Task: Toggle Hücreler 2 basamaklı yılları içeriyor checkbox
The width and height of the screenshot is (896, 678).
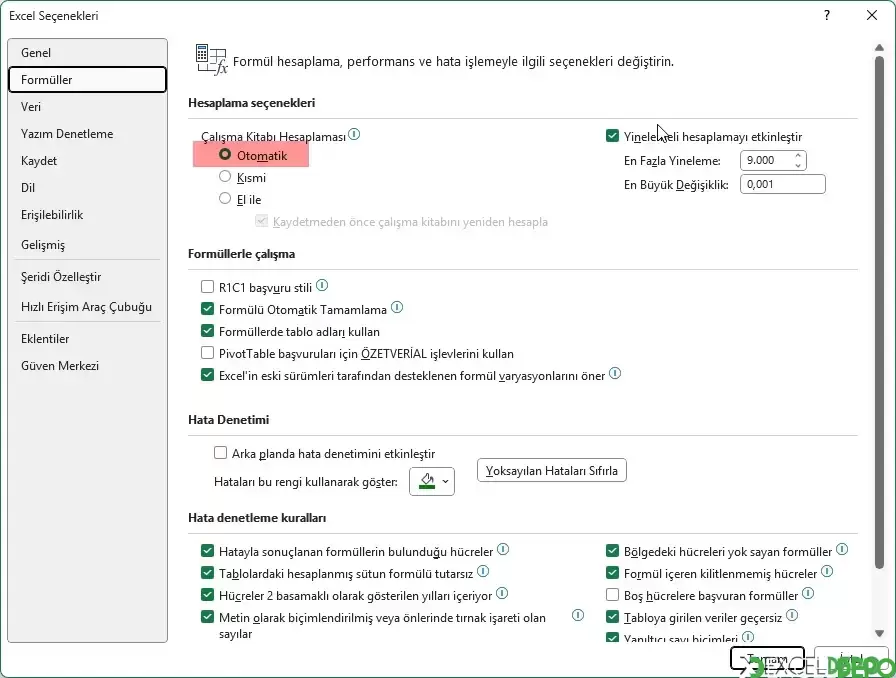Action: pyautogui.click(x=207, y=595)
